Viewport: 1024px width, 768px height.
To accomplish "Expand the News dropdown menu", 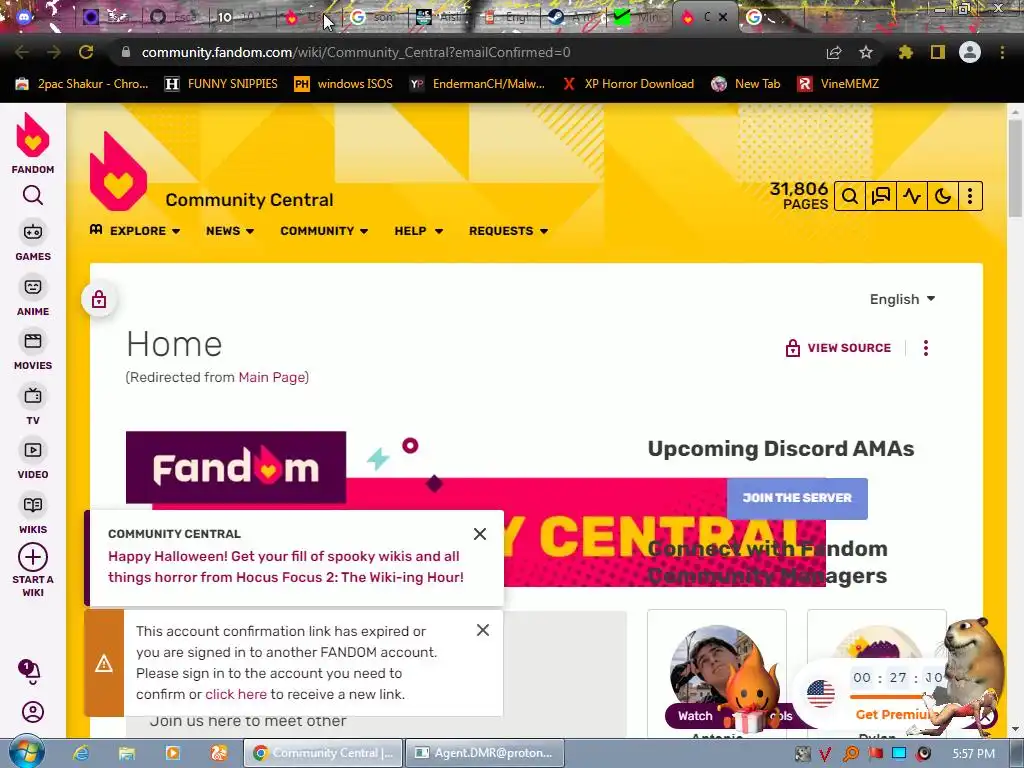I will click(230, 231).
